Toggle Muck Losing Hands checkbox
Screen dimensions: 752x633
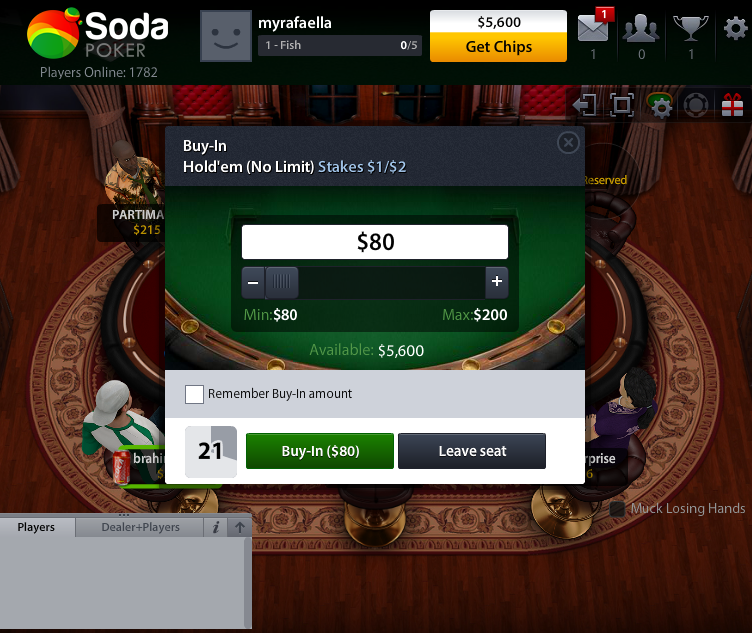coord(617,509)
